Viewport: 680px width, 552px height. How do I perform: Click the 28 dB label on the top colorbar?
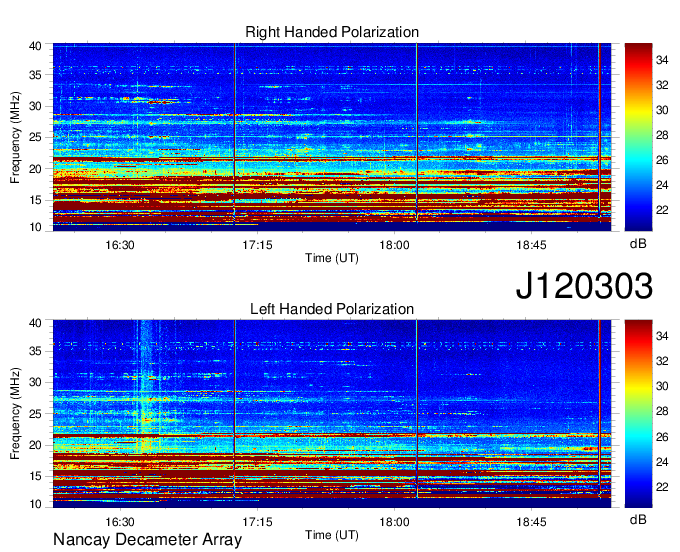[662, 135]
